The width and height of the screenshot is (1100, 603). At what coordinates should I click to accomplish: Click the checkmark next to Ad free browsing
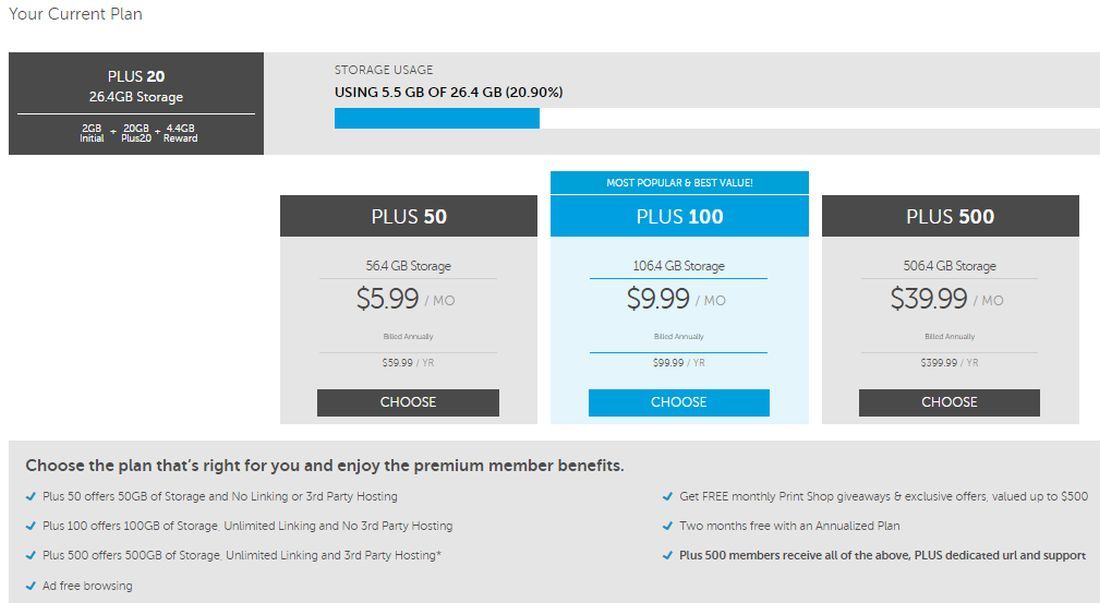pyautogui.click(x=31, y=586)
